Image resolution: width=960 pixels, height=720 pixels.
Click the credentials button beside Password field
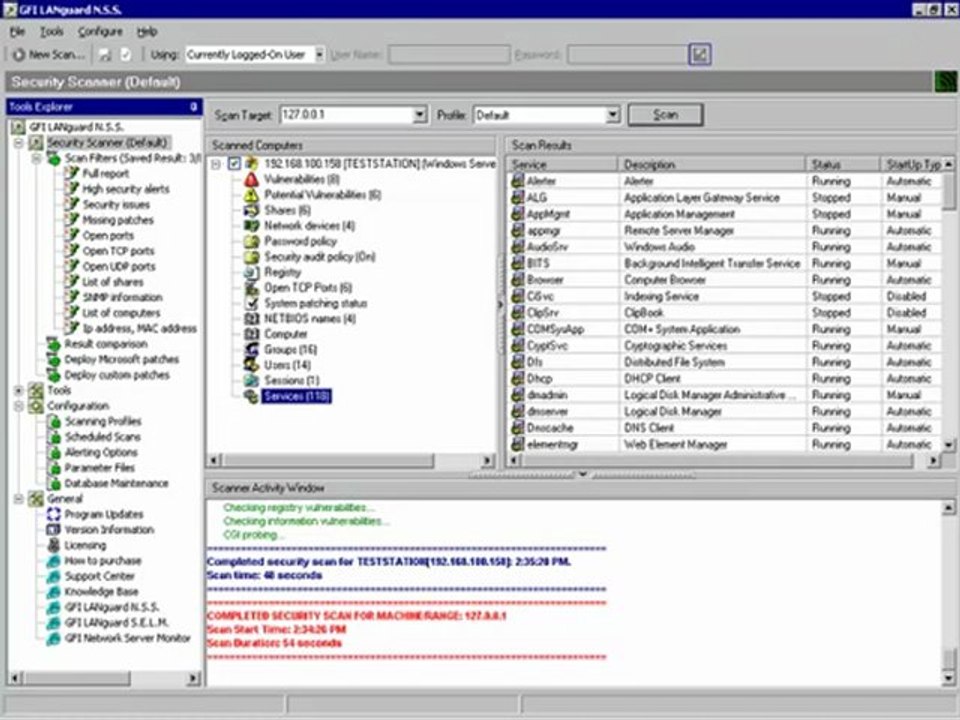(700, 54)
